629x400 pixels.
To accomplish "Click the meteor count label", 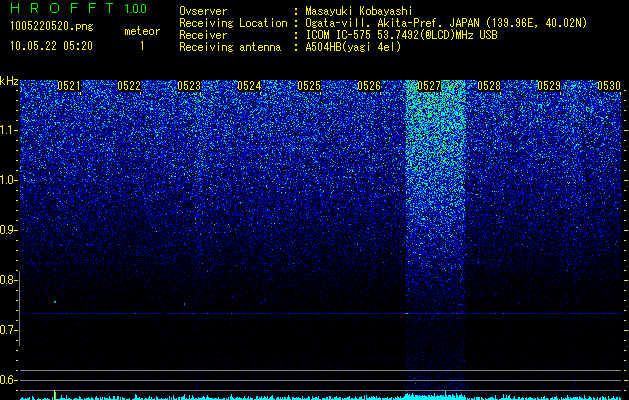I will pyautogui.click(x=142, y=31).
